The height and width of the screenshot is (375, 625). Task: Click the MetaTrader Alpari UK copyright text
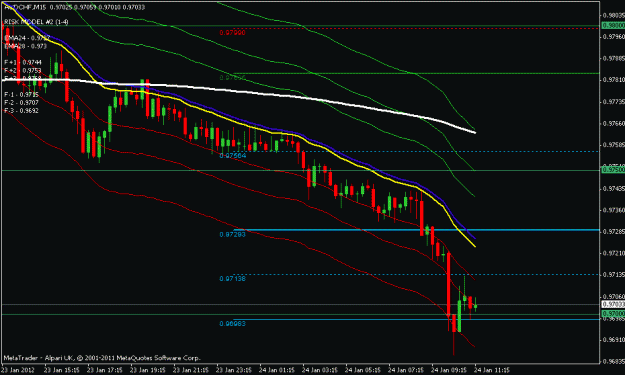pos(102,358)
